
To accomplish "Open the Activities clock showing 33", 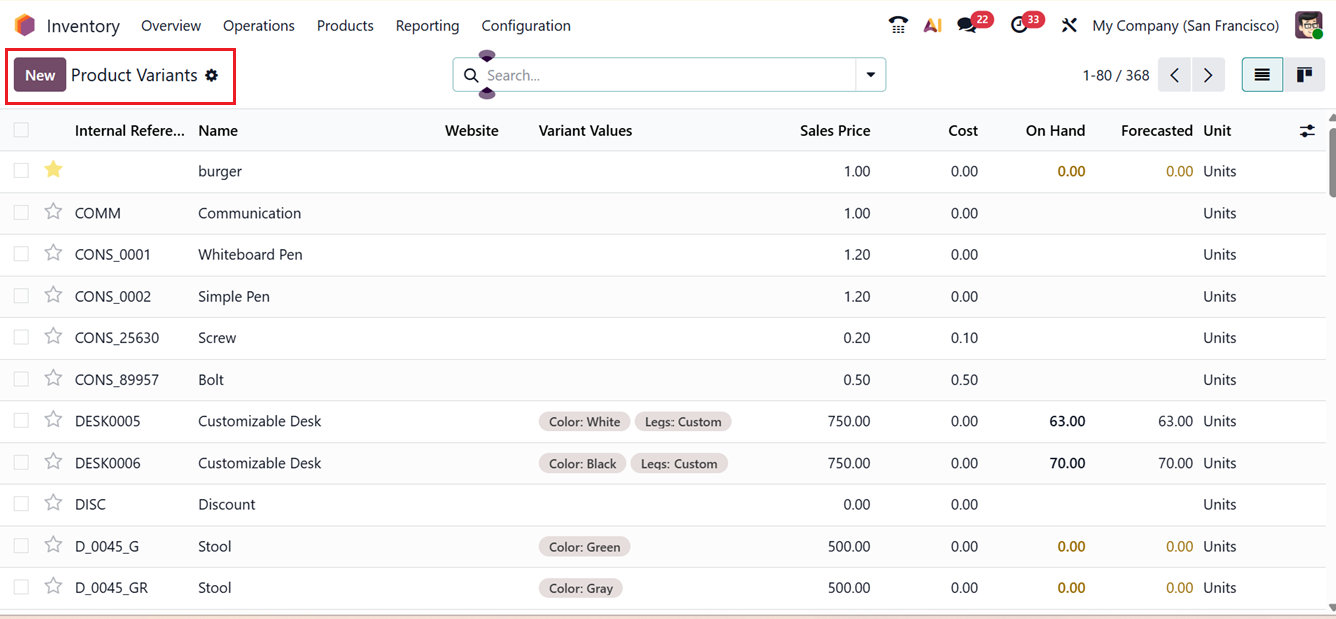I will (1018, 25).
